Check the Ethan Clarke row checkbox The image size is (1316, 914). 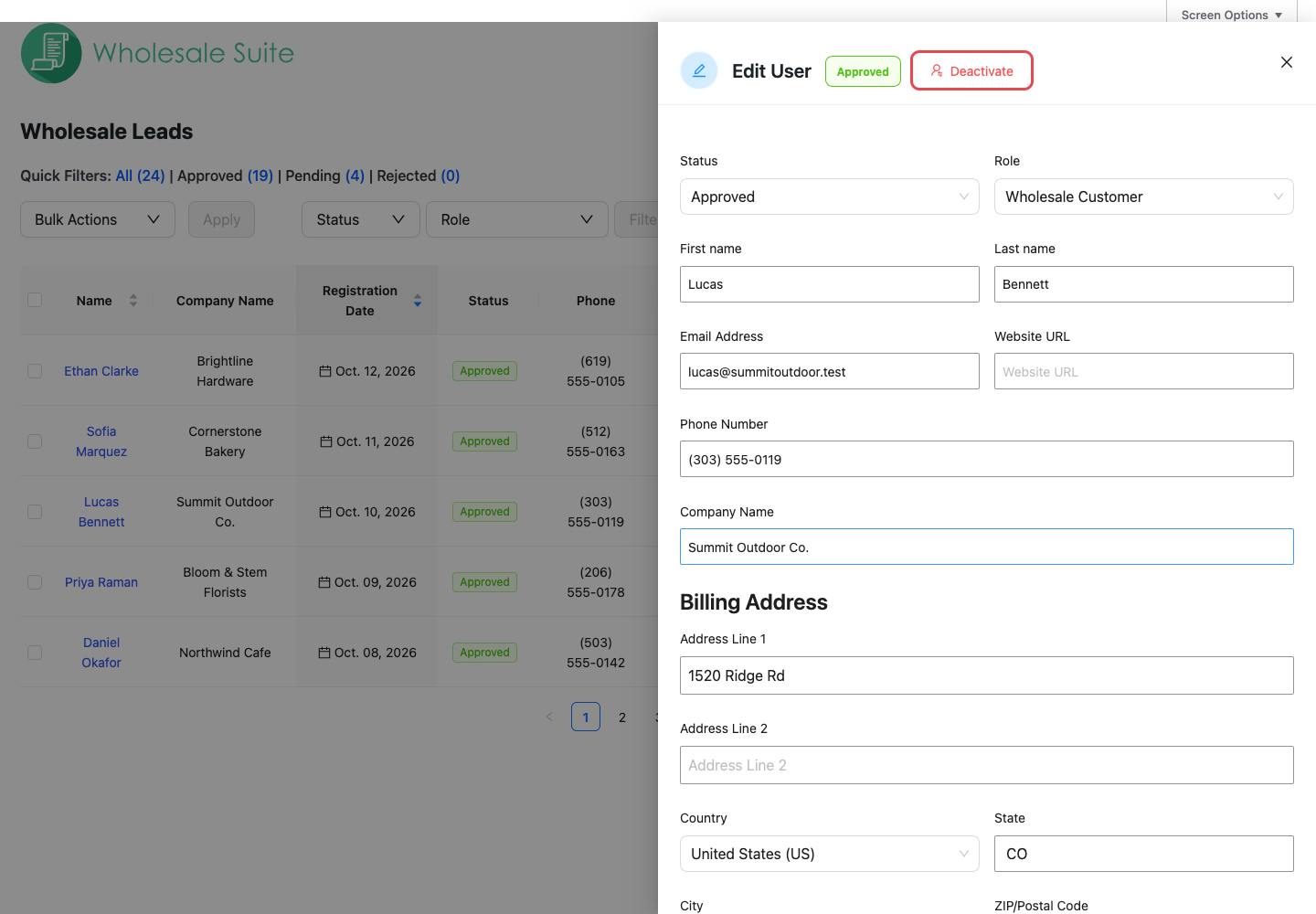(x=35, y=371)
